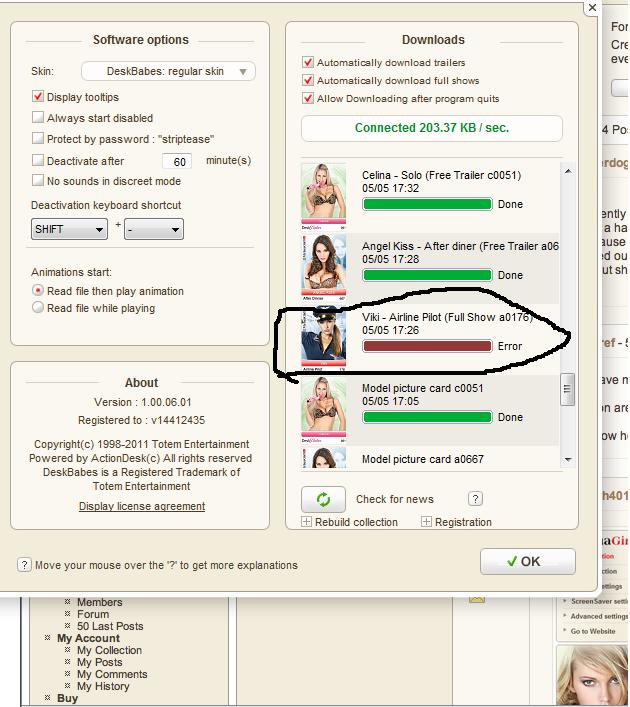Screen dimensions: 630x707
Task: Open the Display license agreement link
Action: tap(142, 506)
